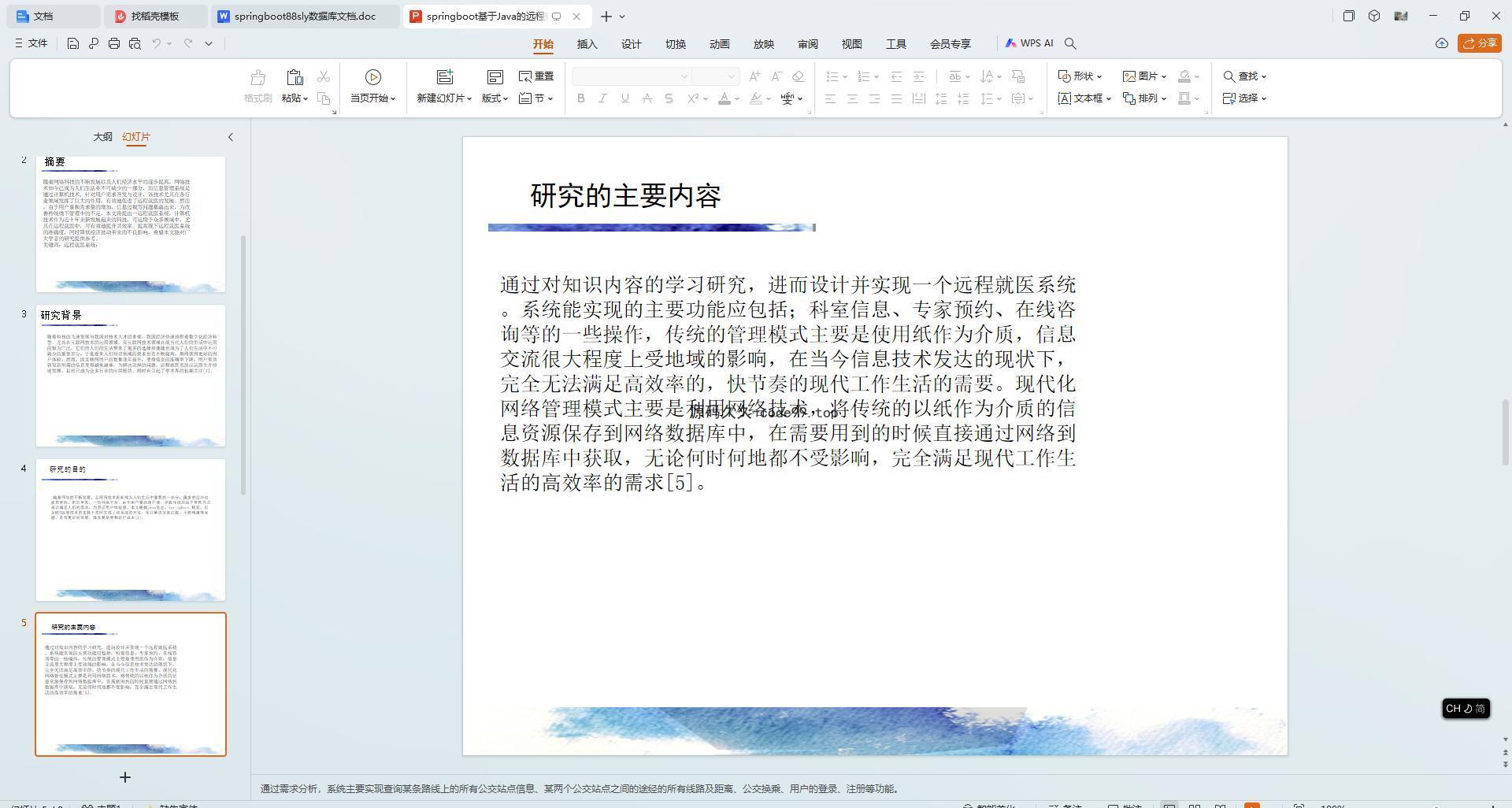1512x808 pixels.
Task: Switch to springboot88sly数据库文档.doc tab
Action: tap(305, 16)
